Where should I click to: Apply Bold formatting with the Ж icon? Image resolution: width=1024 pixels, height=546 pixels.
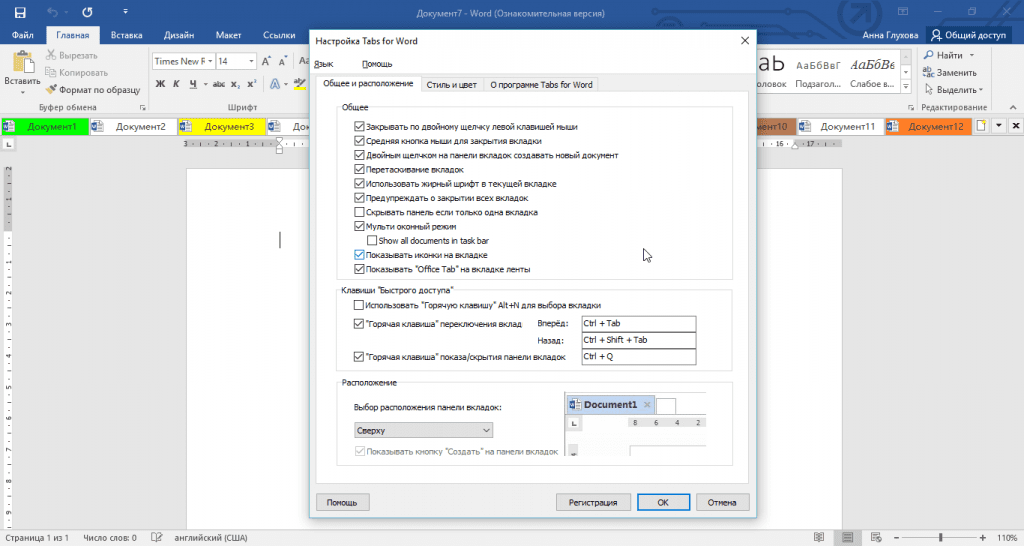(161, 84)
